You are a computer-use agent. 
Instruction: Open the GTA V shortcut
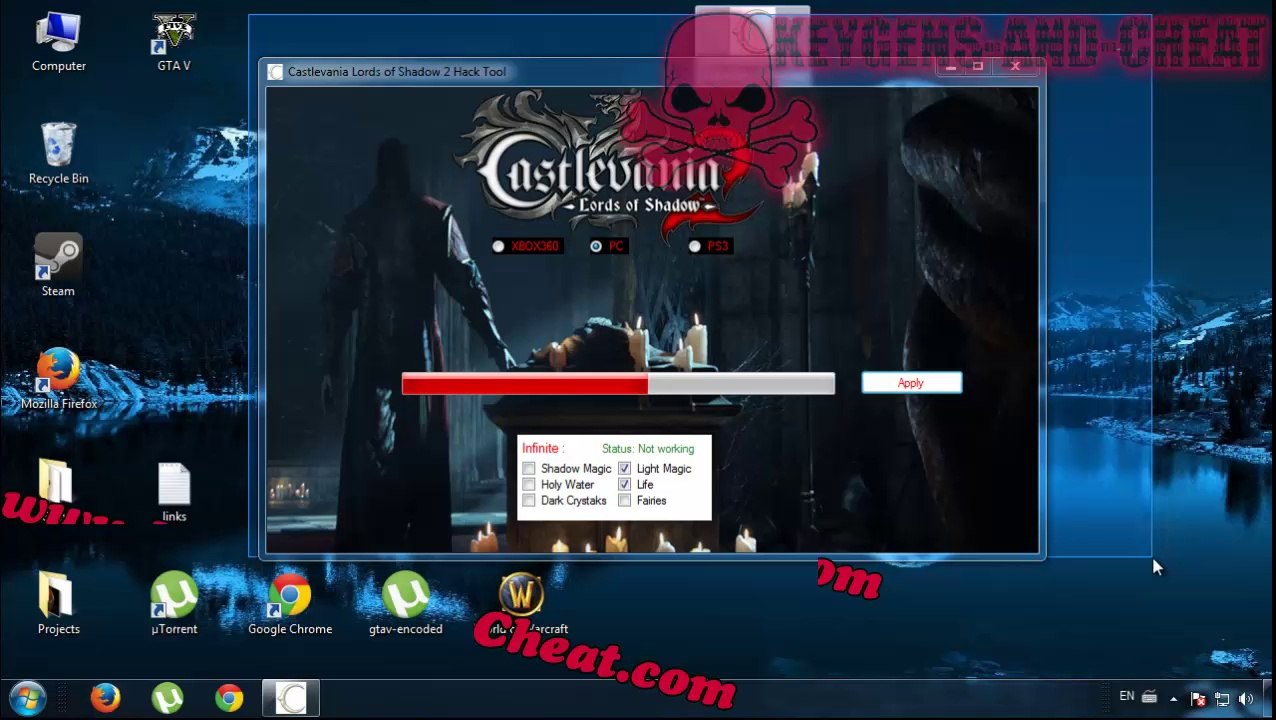coord(173,42)
